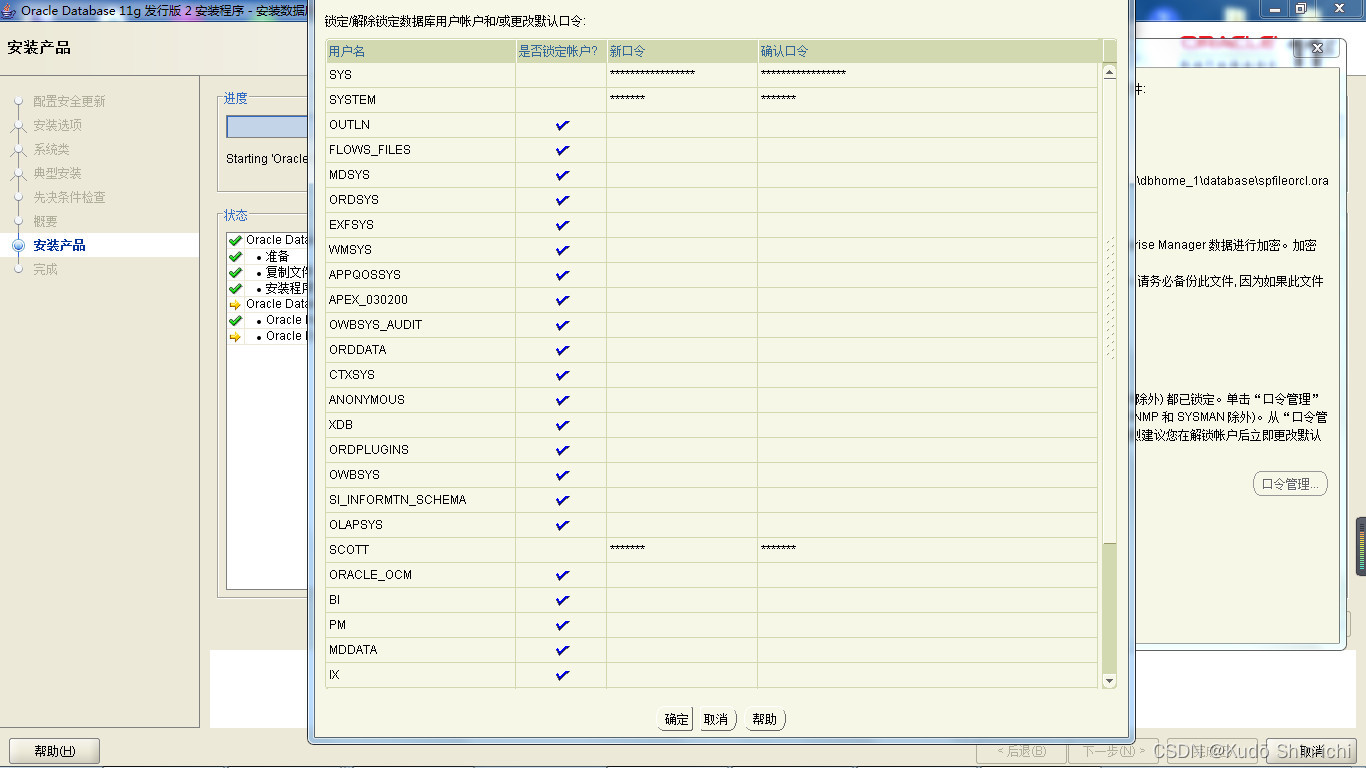Click the SYS user name cell
1366x768 pixels.
pyautogui.click(x=421, y=75)
